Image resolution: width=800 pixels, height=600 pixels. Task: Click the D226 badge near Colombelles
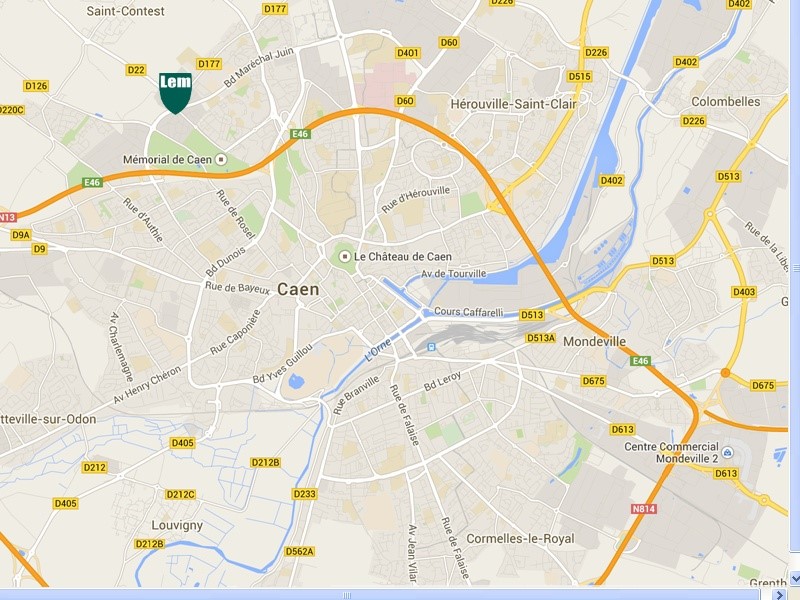(693, 121)
